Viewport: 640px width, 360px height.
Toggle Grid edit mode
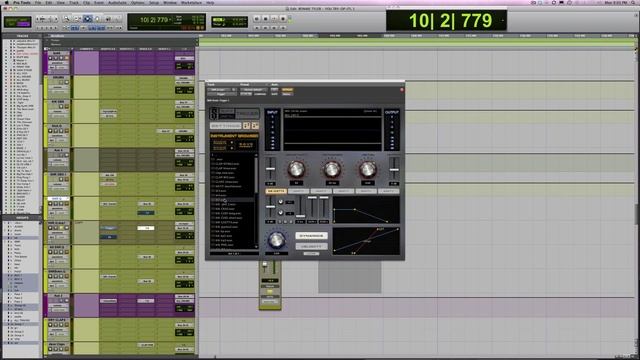click(24, 24)
